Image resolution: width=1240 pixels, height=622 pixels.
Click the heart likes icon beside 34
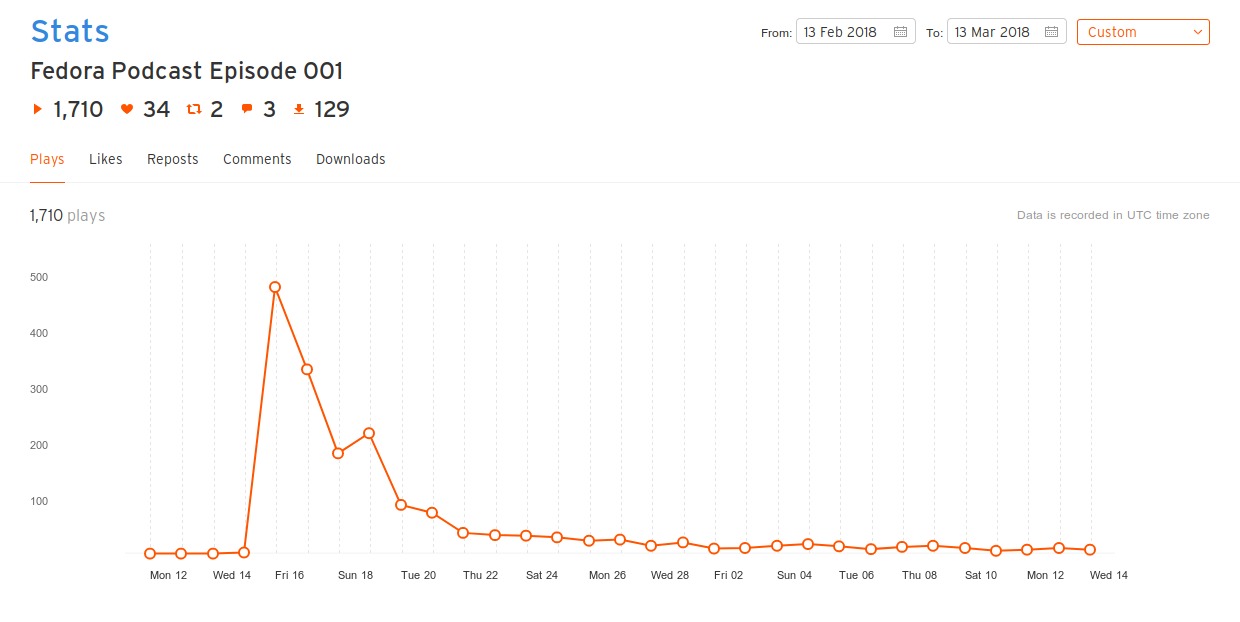click(x=127, y=109)
